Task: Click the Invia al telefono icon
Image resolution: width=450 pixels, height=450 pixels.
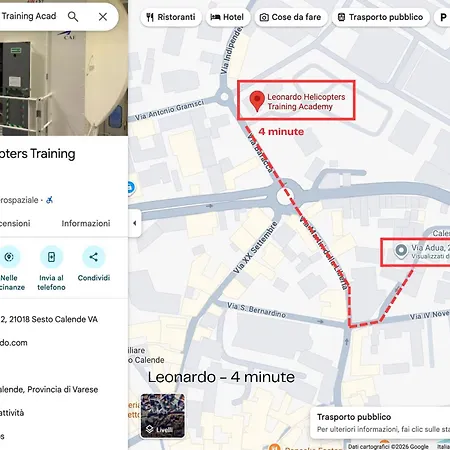Action: pos(51,257)
